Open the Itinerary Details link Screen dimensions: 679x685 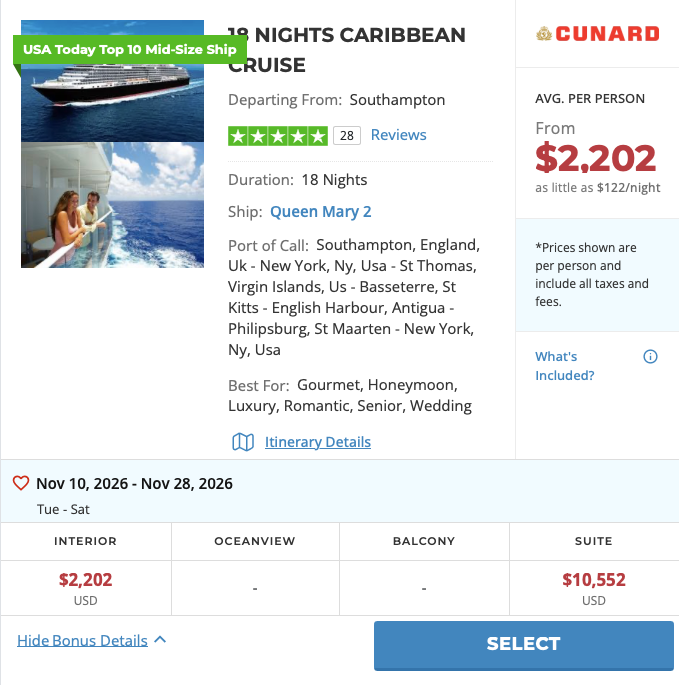317,442
